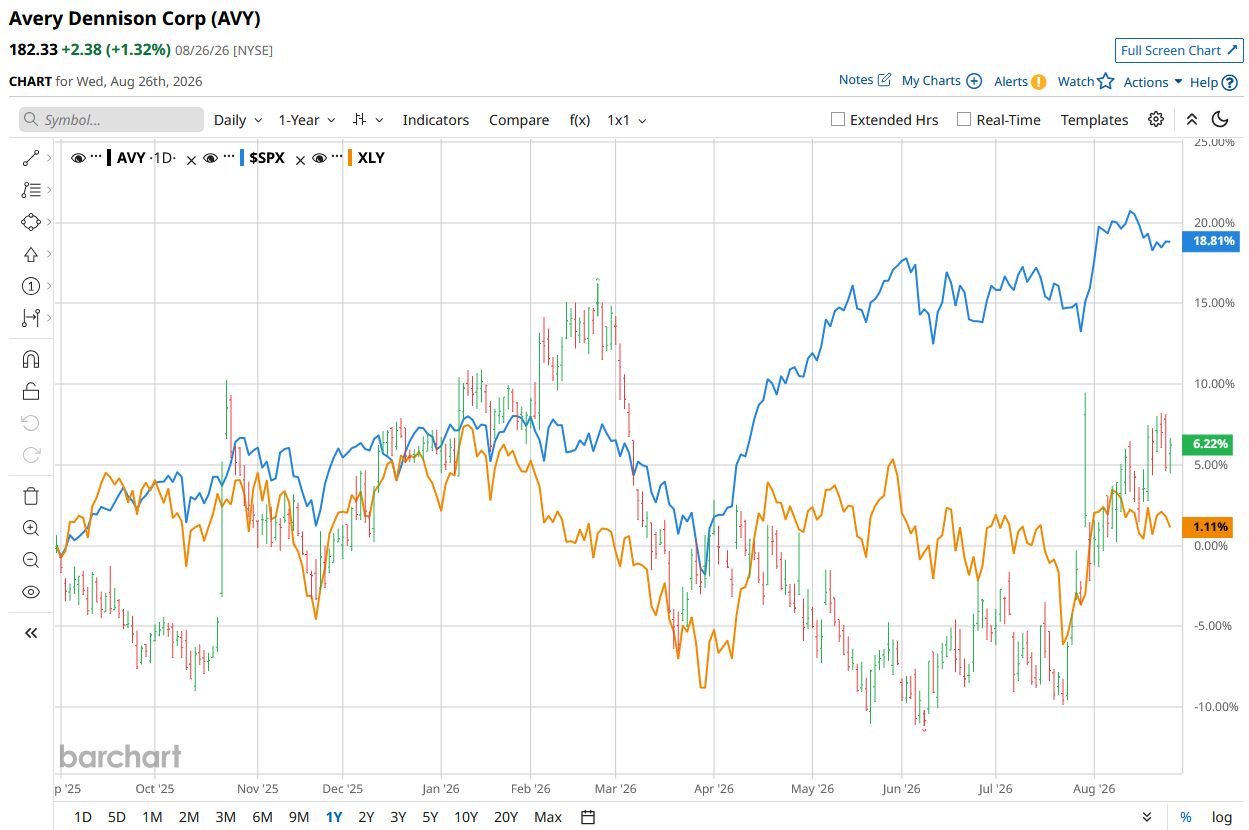
Task: Hide the XLY series eye icon
Action: (x=319, y=158)
